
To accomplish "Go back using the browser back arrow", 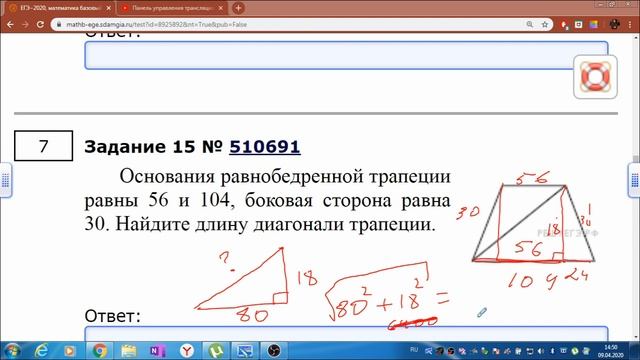I will (x=10, y=24).
